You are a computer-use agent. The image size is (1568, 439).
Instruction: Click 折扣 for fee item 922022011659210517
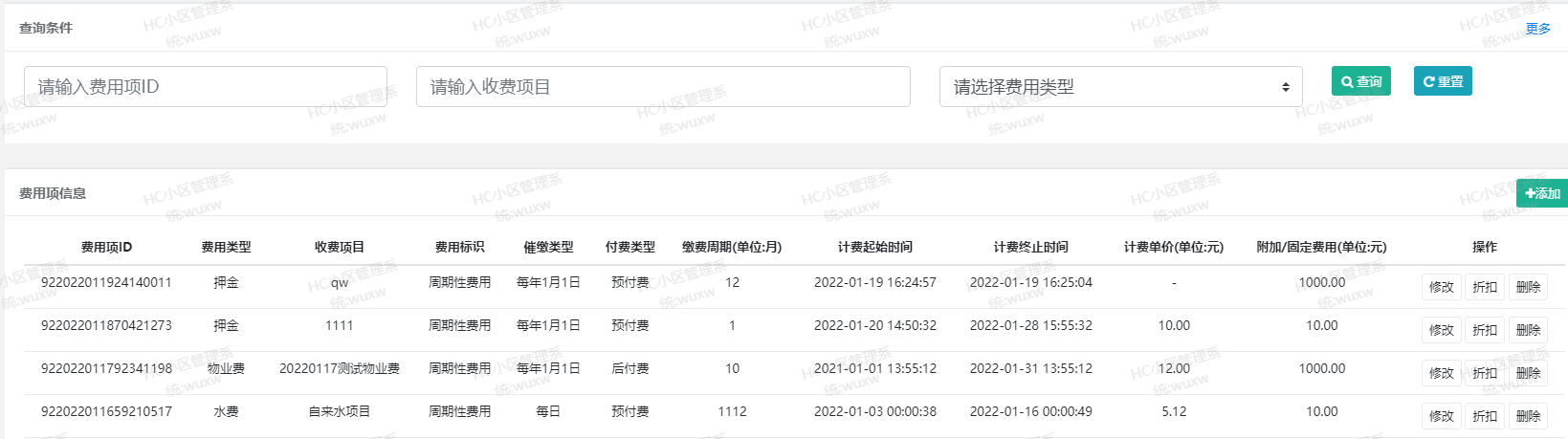click(1485, 416)
